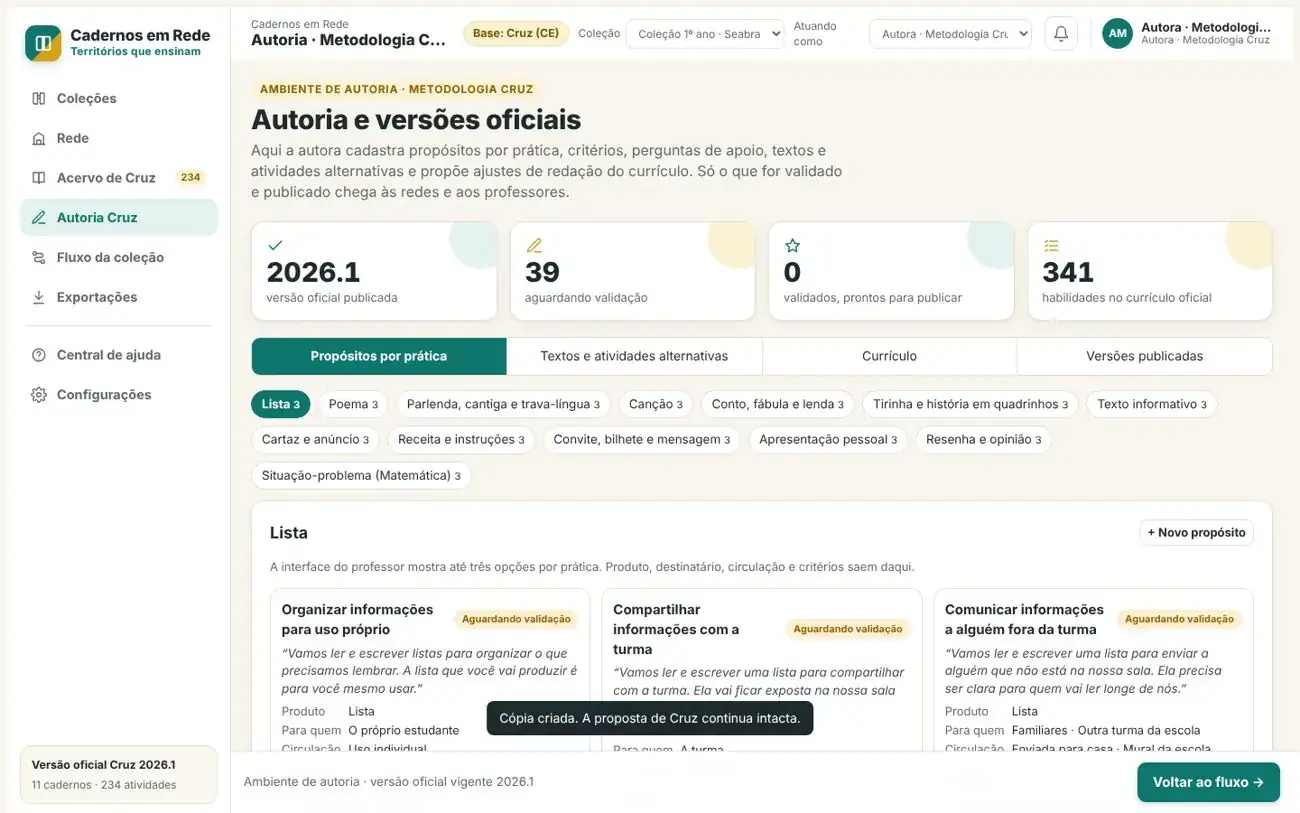This screenshot has height=813, width=1300.
Task: Click the Configurações gear icon
Action: [39, 395]
